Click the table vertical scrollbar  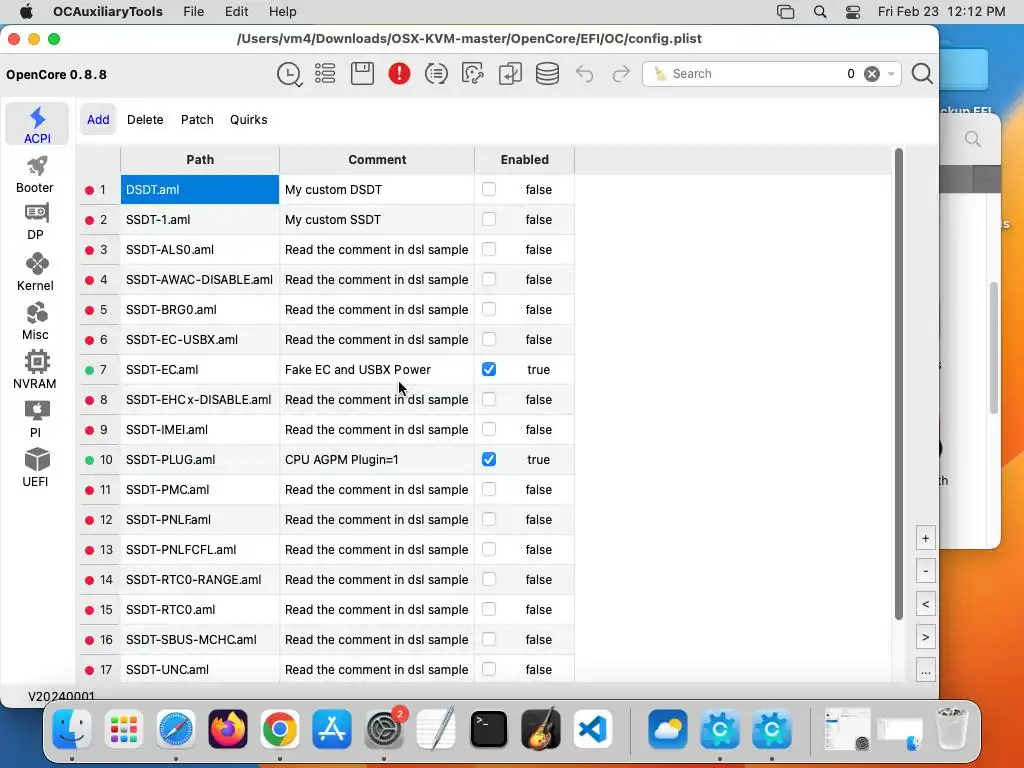(x=899, y=384)
